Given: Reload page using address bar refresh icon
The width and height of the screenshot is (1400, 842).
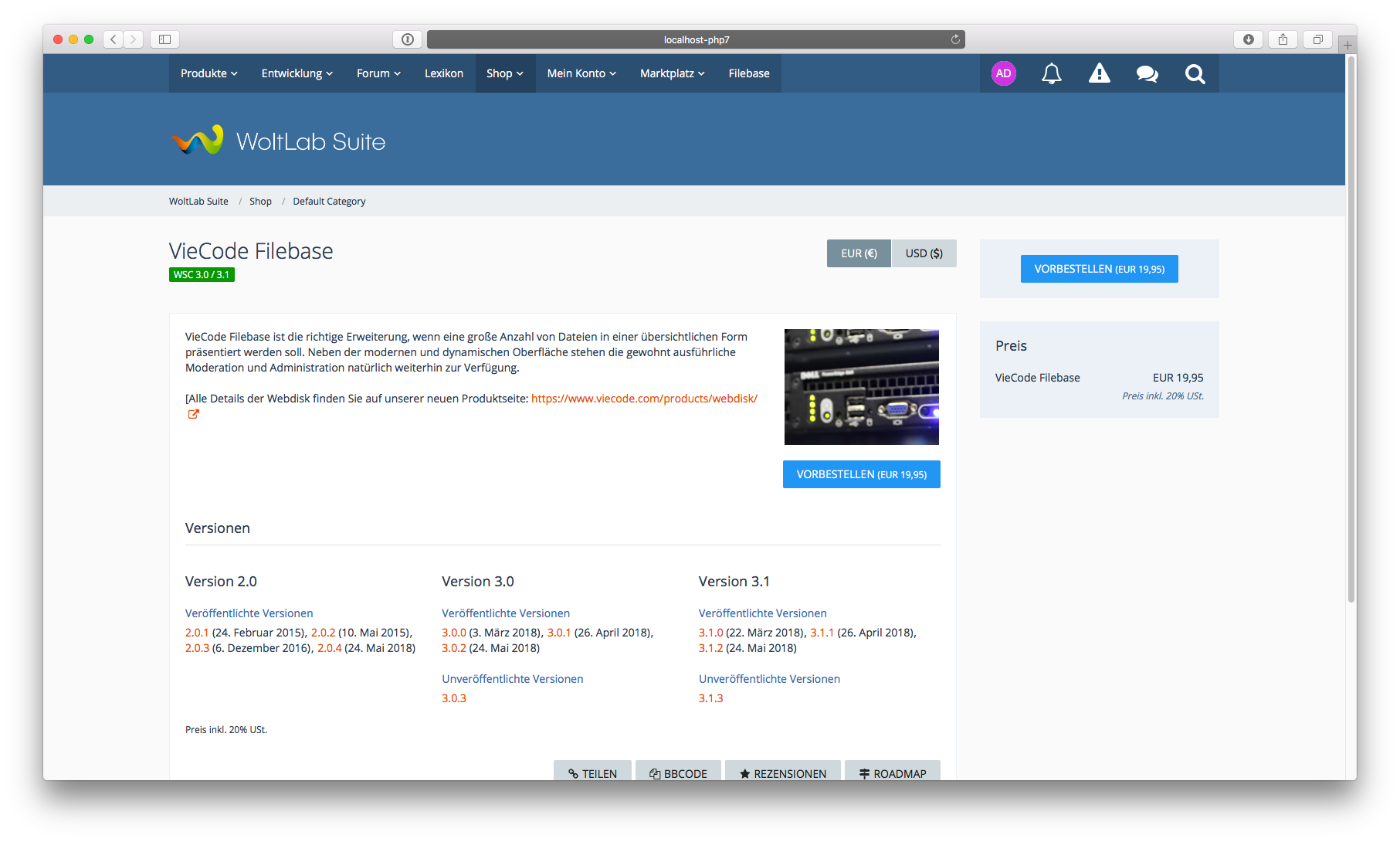Looking at the screenshot, I should 955,39.
